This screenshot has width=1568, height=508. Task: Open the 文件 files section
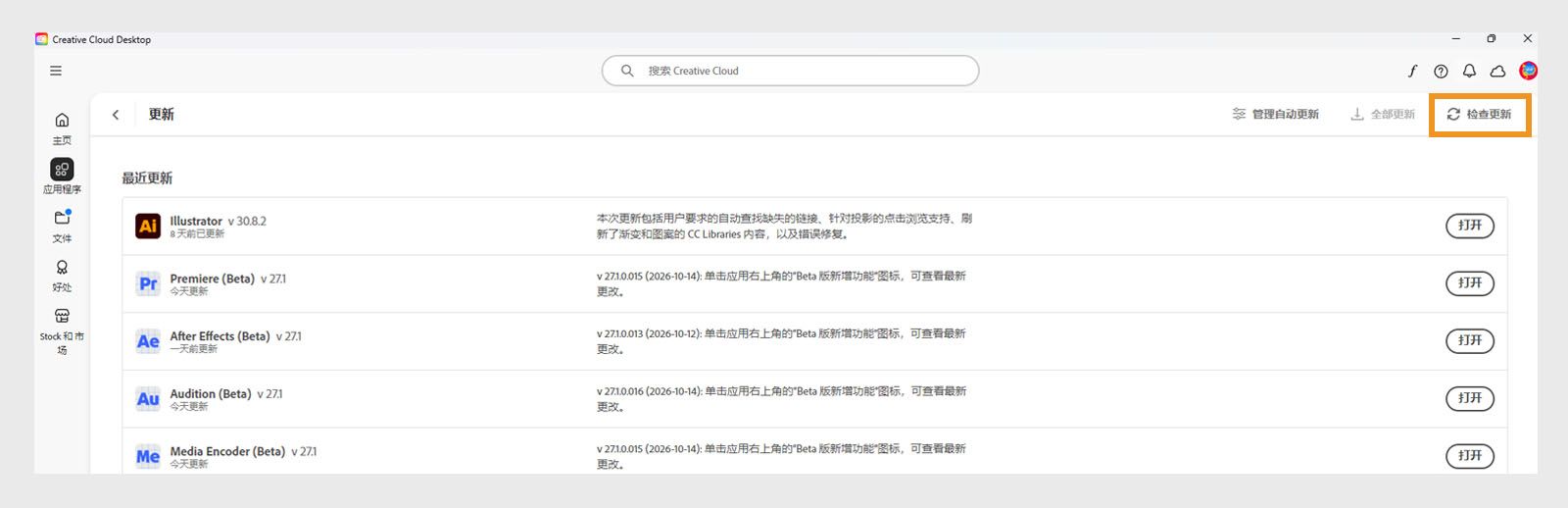[62, 226]
